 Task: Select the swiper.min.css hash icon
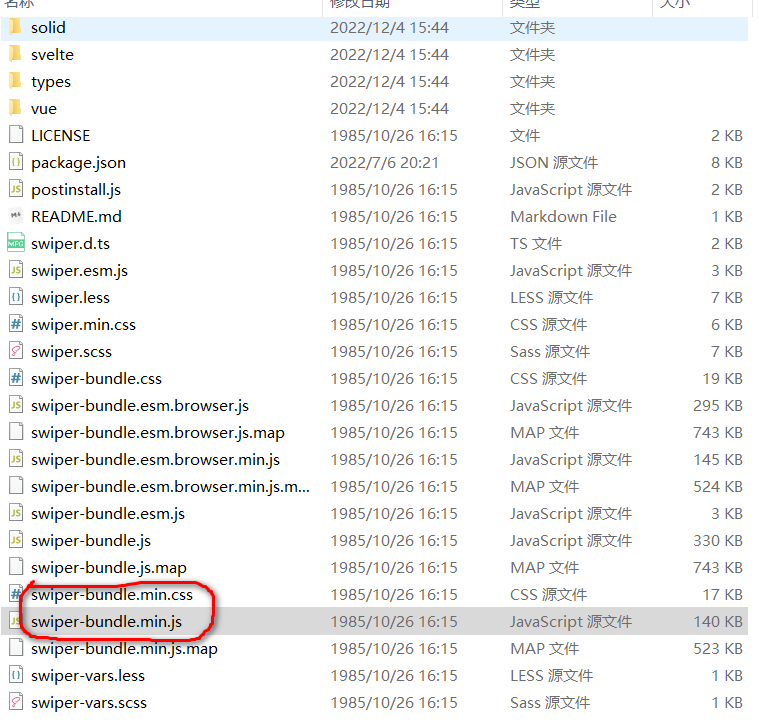point(16,324)
